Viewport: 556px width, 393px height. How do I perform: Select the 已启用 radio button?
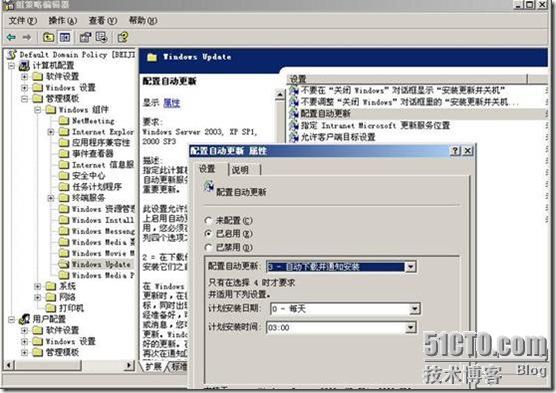point(209,234)
